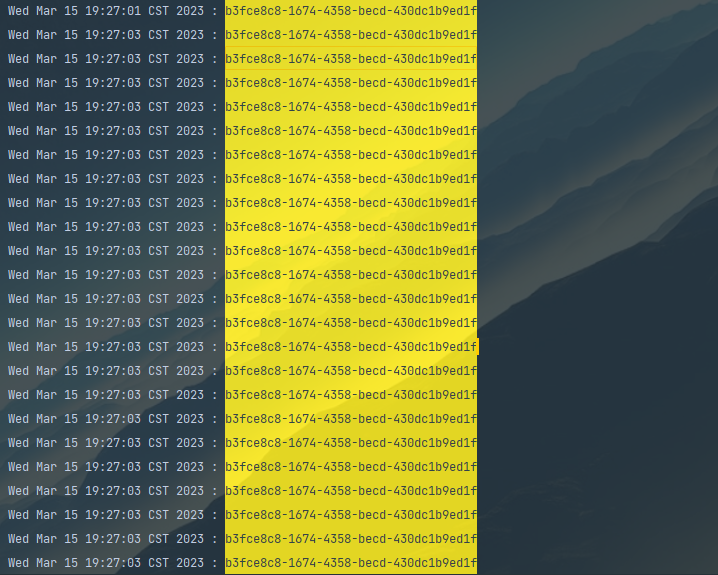Screen dimensions: 718x575
Task: Click "CST" on the bottom-most log line
Action: click(158, 563)
